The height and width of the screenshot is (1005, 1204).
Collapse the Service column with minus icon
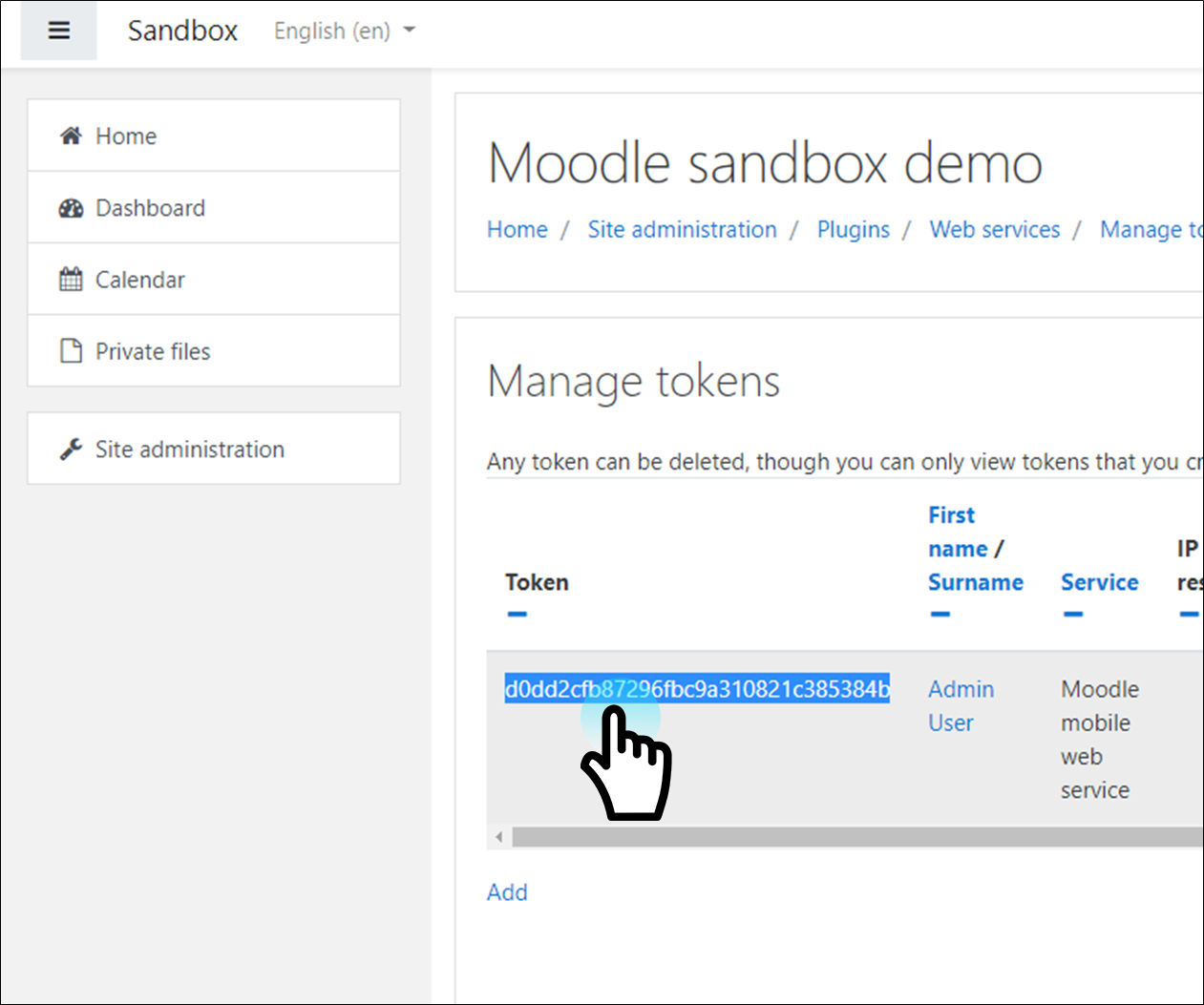1073,614
